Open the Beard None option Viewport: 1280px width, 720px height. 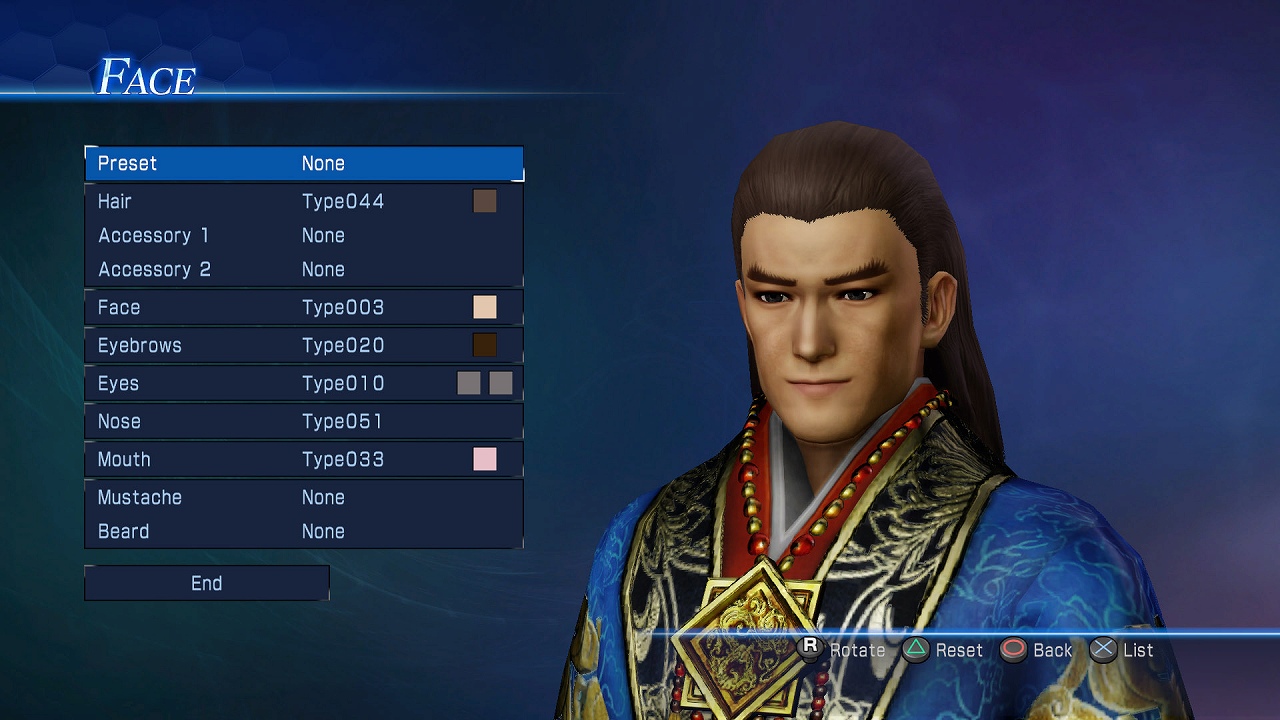coord(304,531)
